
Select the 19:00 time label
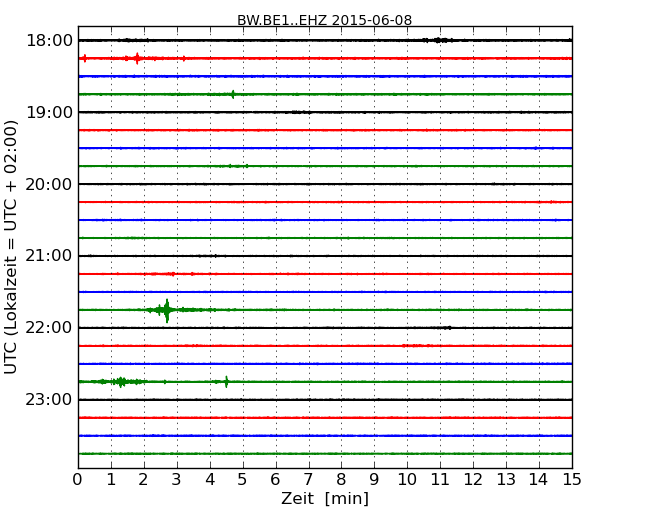click(49, 112)
